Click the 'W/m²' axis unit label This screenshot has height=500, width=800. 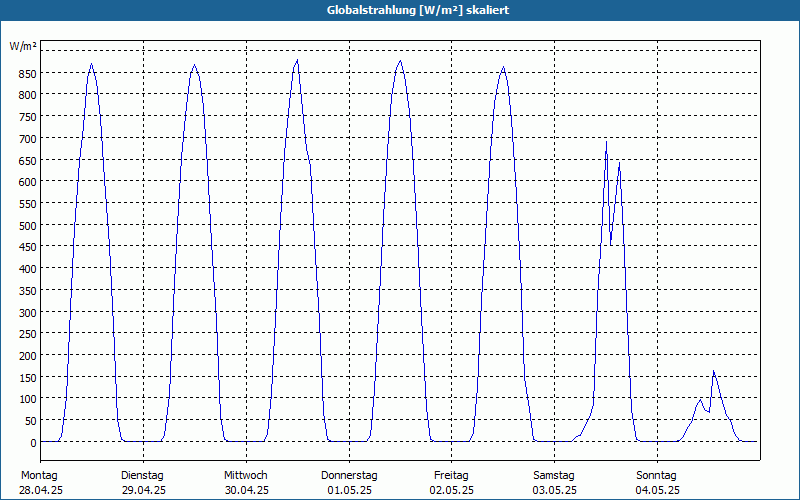click(23, 47)
